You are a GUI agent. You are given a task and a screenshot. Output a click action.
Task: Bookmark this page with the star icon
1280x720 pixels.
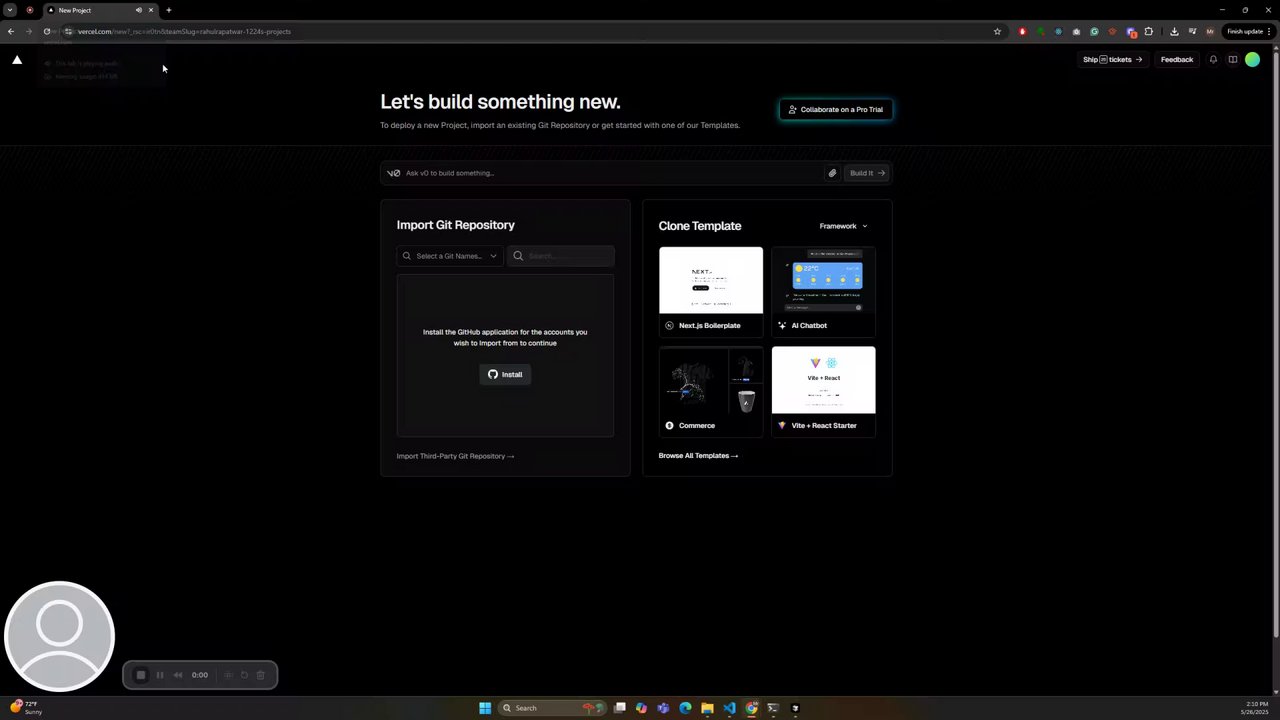click(997, 31)
